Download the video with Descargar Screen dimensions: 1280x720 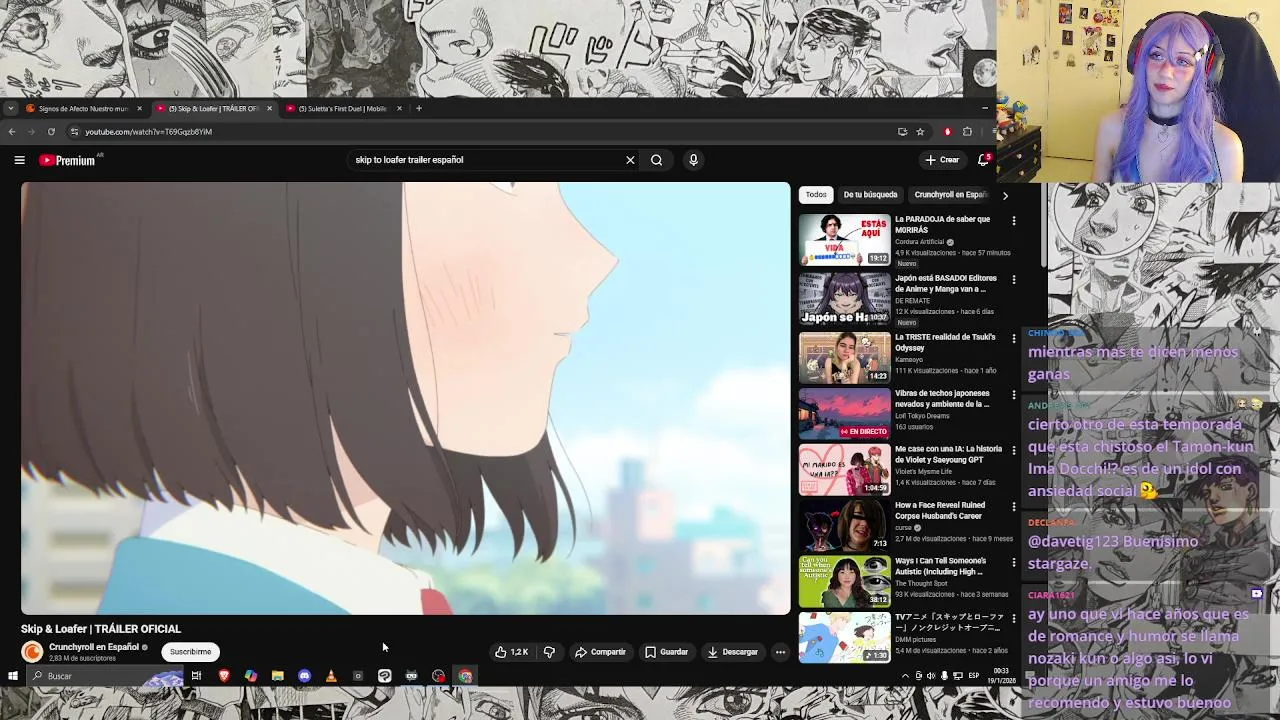point(732,652)
